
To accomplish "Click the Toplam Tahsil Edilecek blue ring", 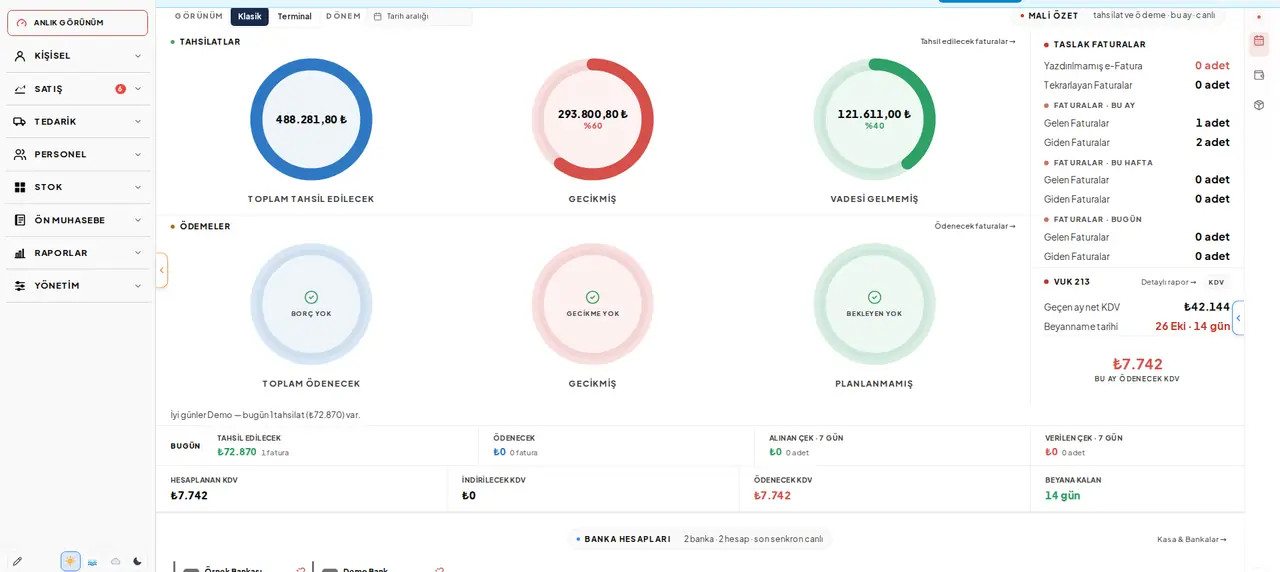I will coord(311,119).
